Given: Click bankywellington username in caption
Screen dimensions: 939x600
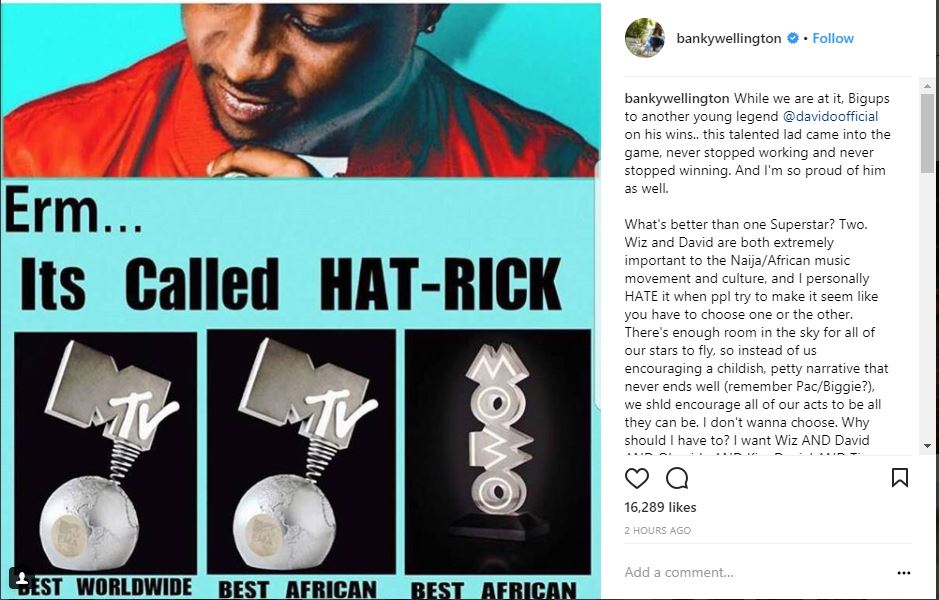Looking at the screenshot, I should 677,98.
